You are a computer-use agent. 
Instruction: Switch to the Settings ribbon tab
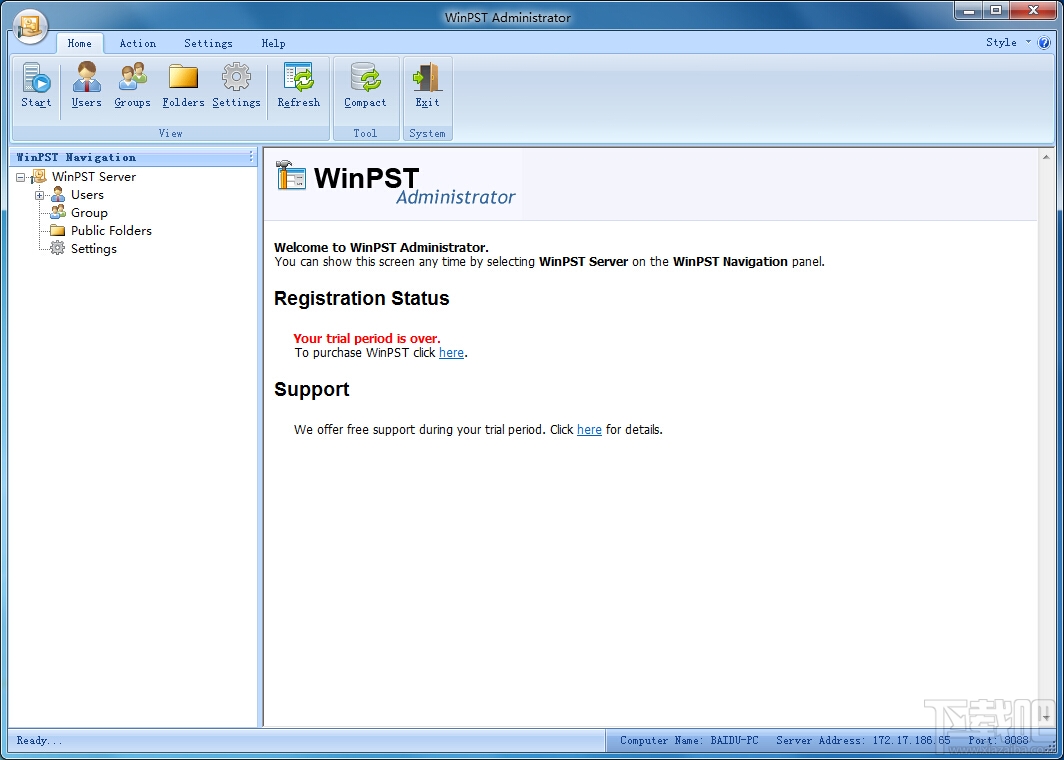[208, 43]
